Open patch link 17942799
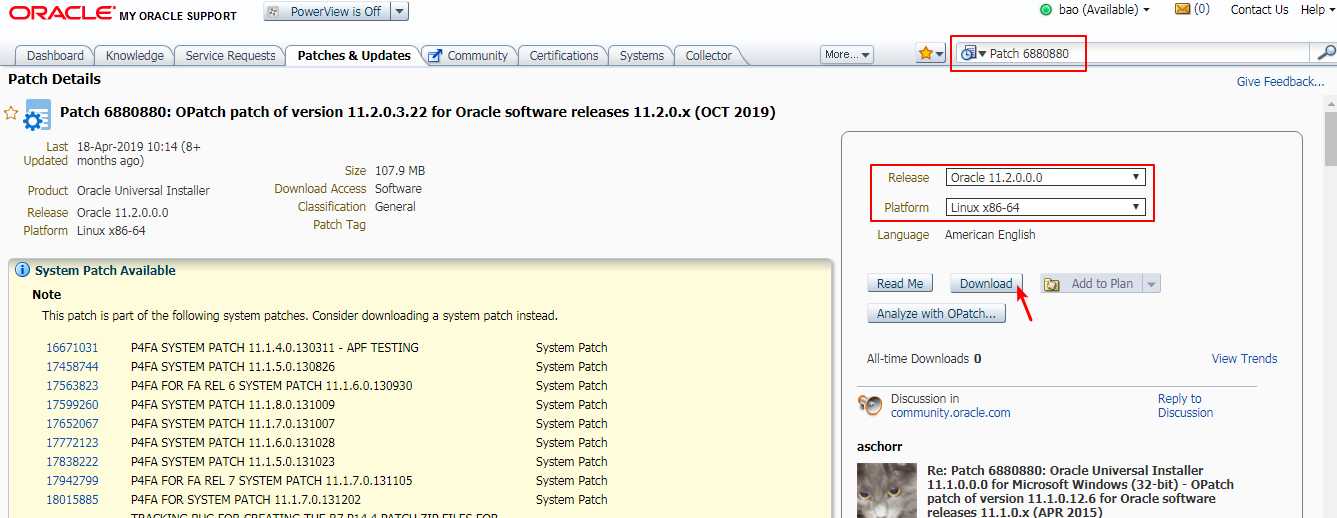Image resolution: width=1337 pixels, height=518 pixels. (72, 481)
